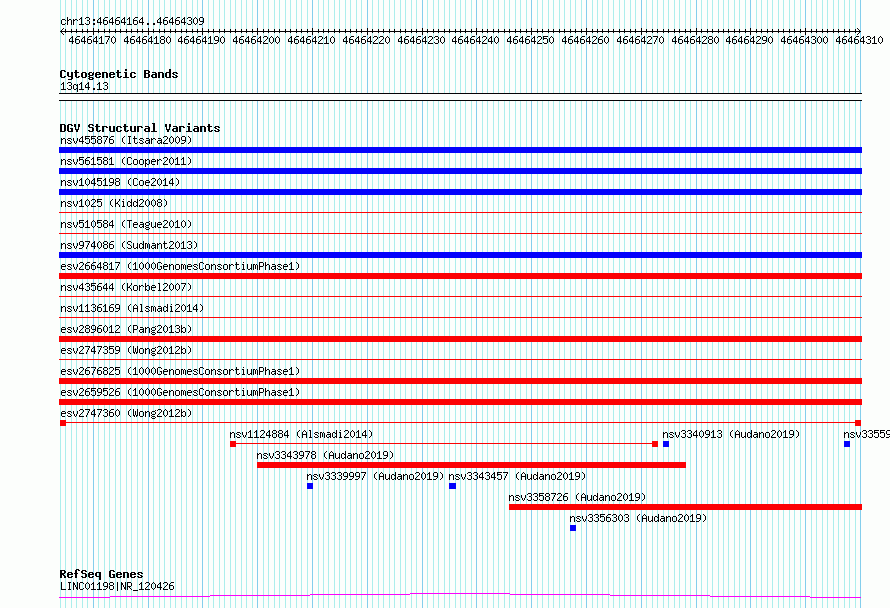890x608 pixels.
Task: Click the blue marker of nsv3343457
Action: (452, 486)
